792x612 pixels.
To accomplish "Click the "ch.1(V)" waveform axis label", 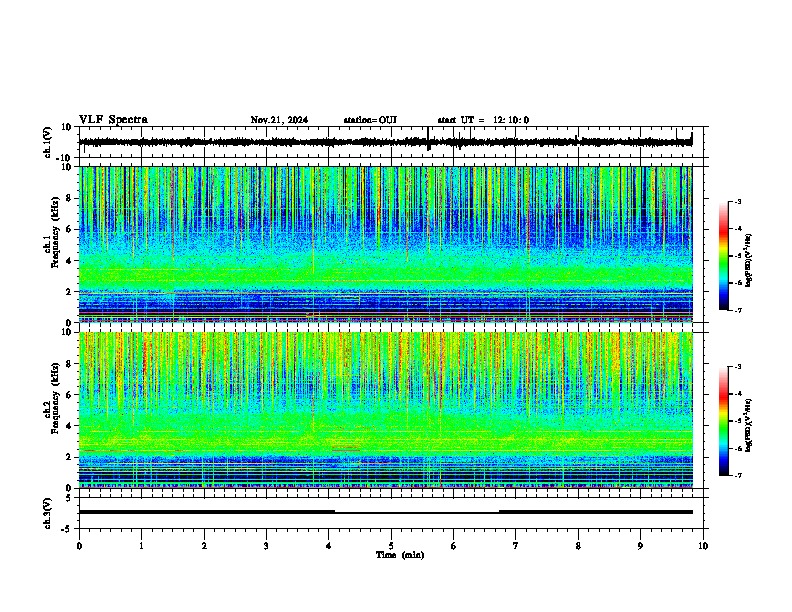I will pyautogui.click(x=48, y=142).
